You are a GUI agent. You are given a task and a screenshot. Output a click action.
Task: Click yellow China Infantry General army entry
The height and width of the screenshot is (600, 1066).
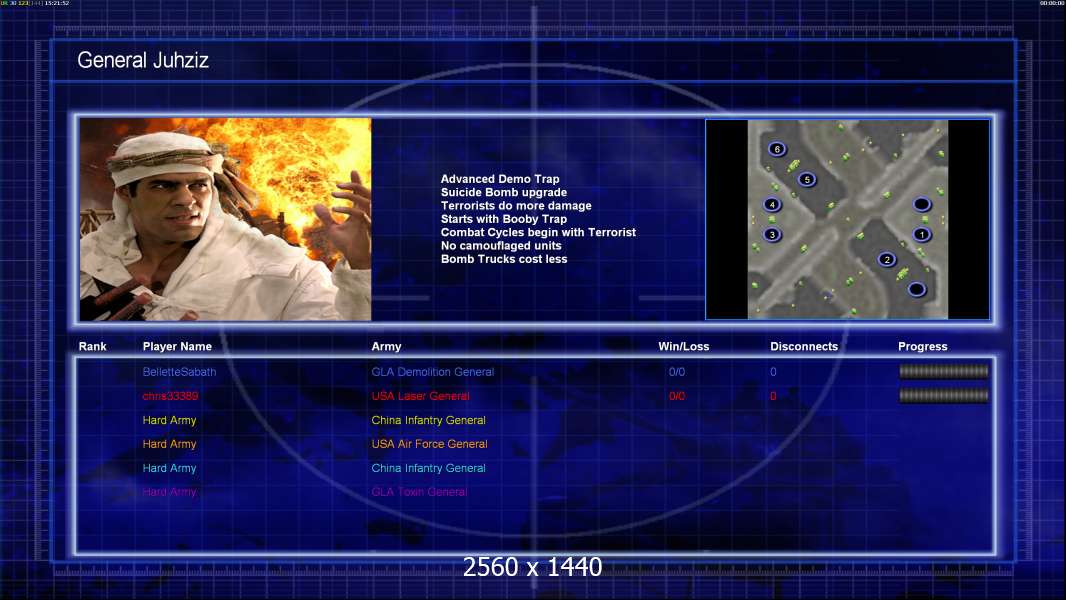(428, 420)
